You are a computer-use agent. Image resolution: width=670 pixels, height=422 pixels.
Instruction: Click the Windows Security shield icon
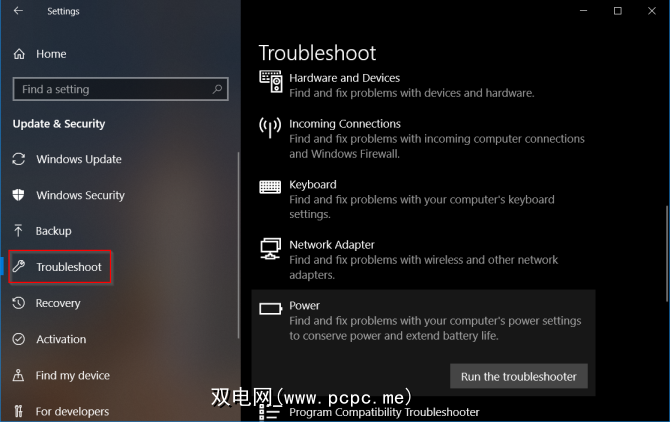pyautogui.click(x=18, y=195)
